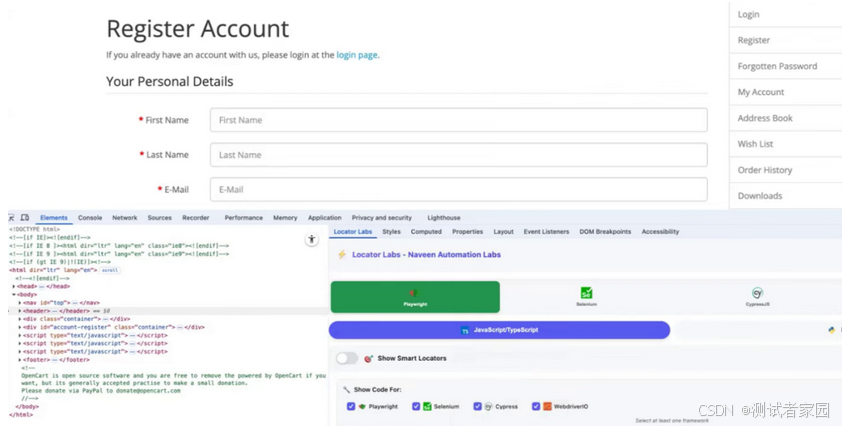842x426 pixels.
Task: Click the scroll badge on the html node
Action: pos(110,270)
